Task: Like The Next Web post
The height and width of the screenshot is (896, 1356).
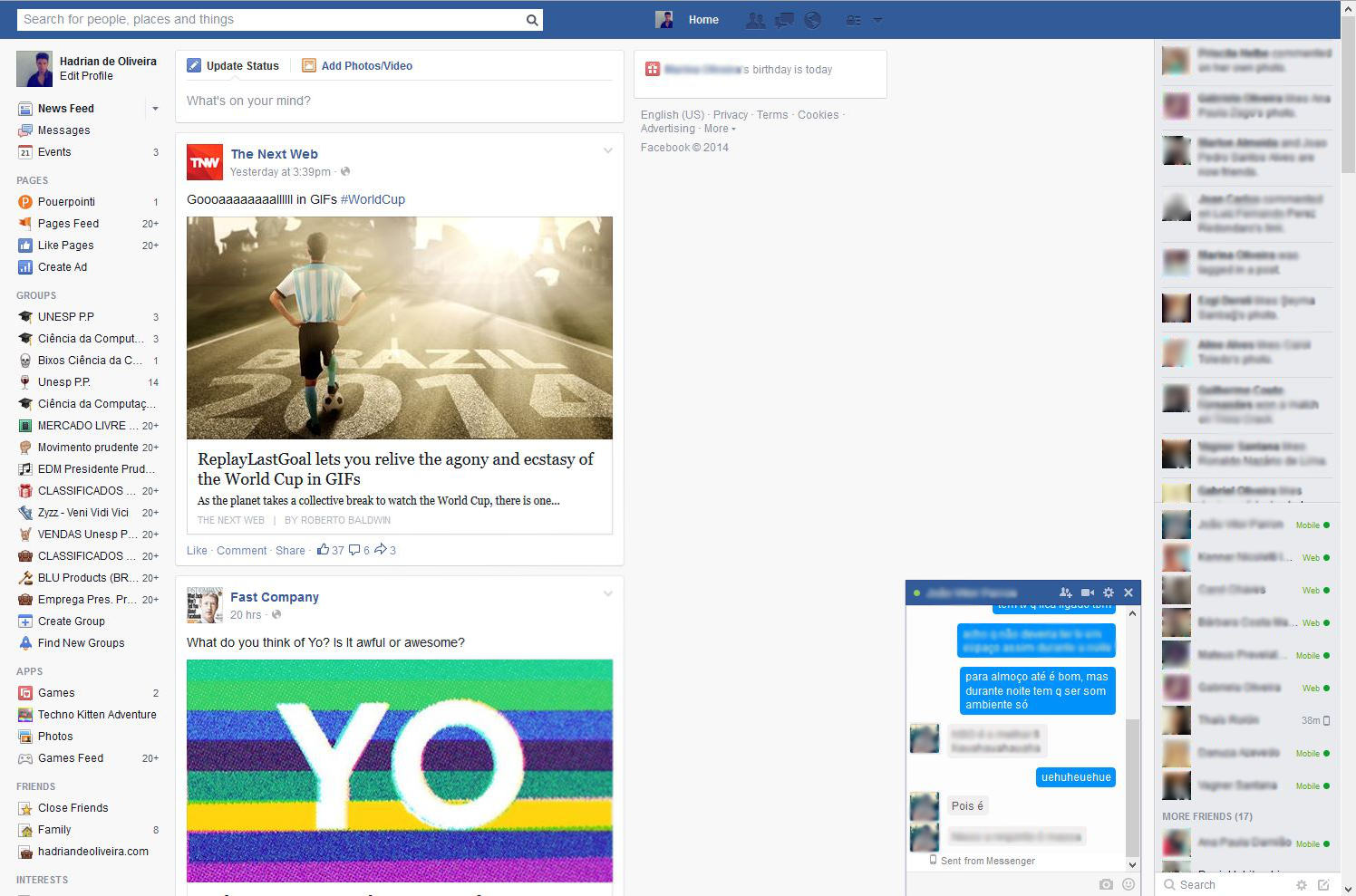Action: click(197, 551)
